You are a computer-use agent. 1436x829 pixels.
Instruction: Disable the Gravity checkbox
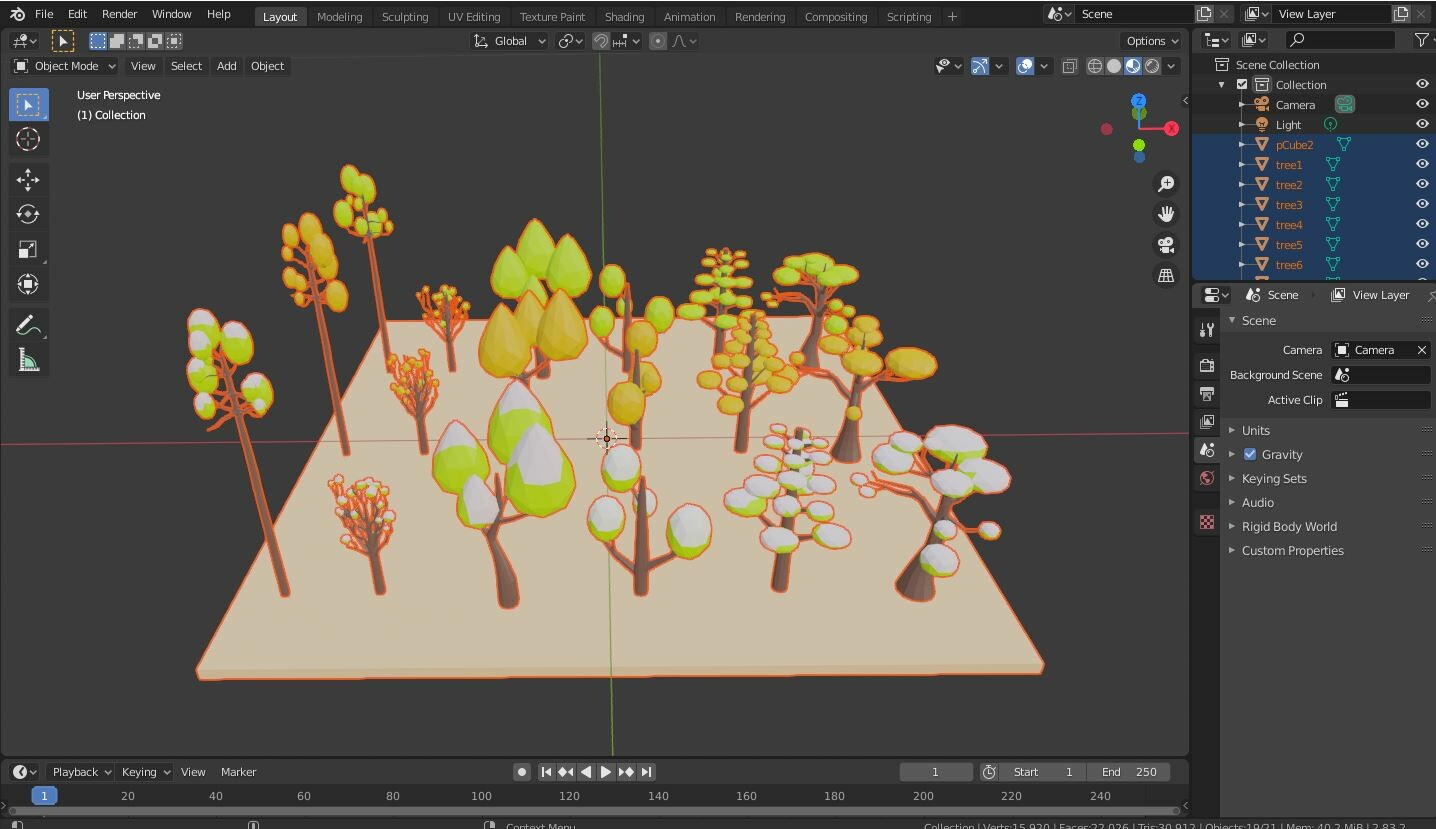(x=1249, y=454)
